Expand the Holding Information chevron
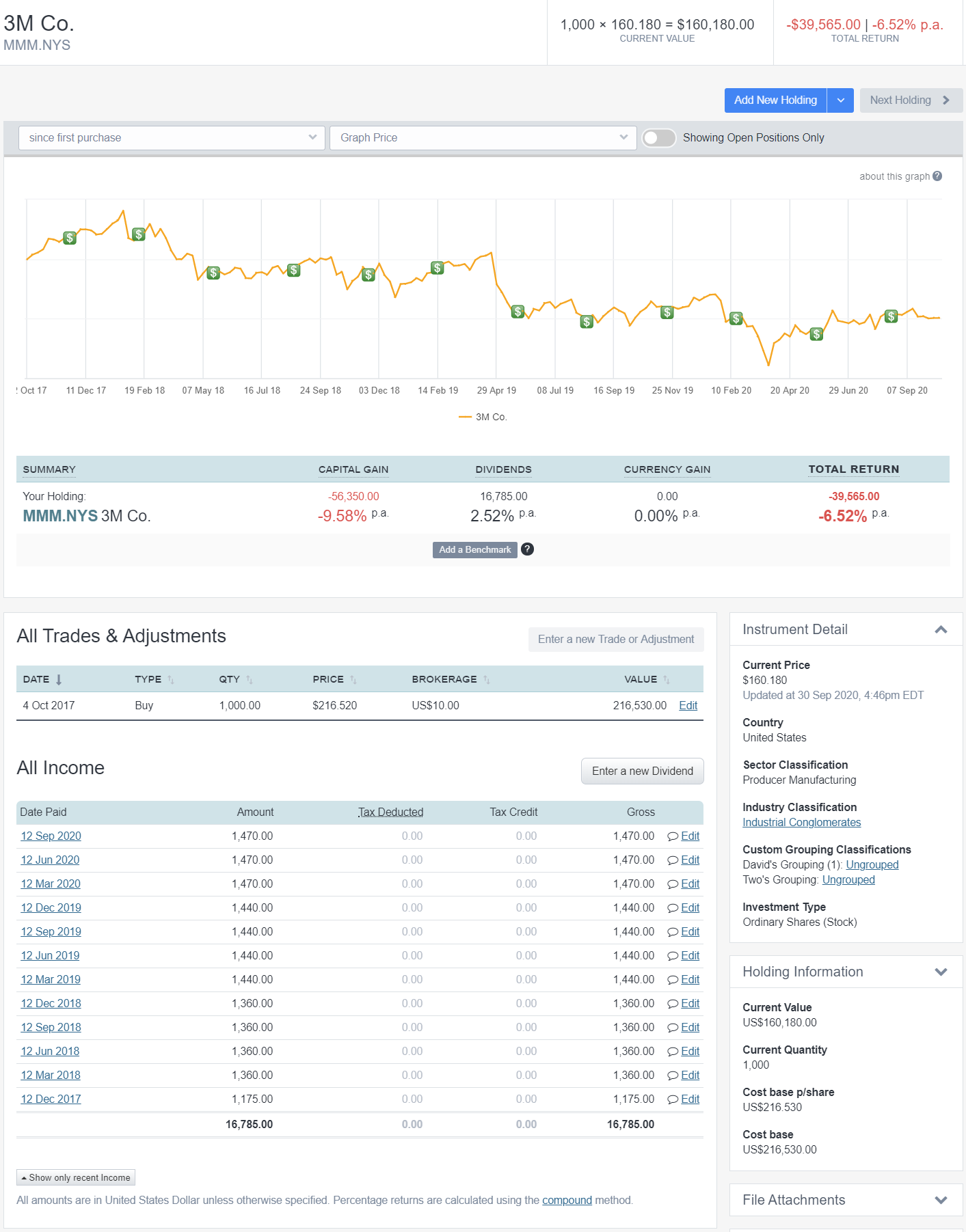The image size is (966, 1232). point(941,972)
